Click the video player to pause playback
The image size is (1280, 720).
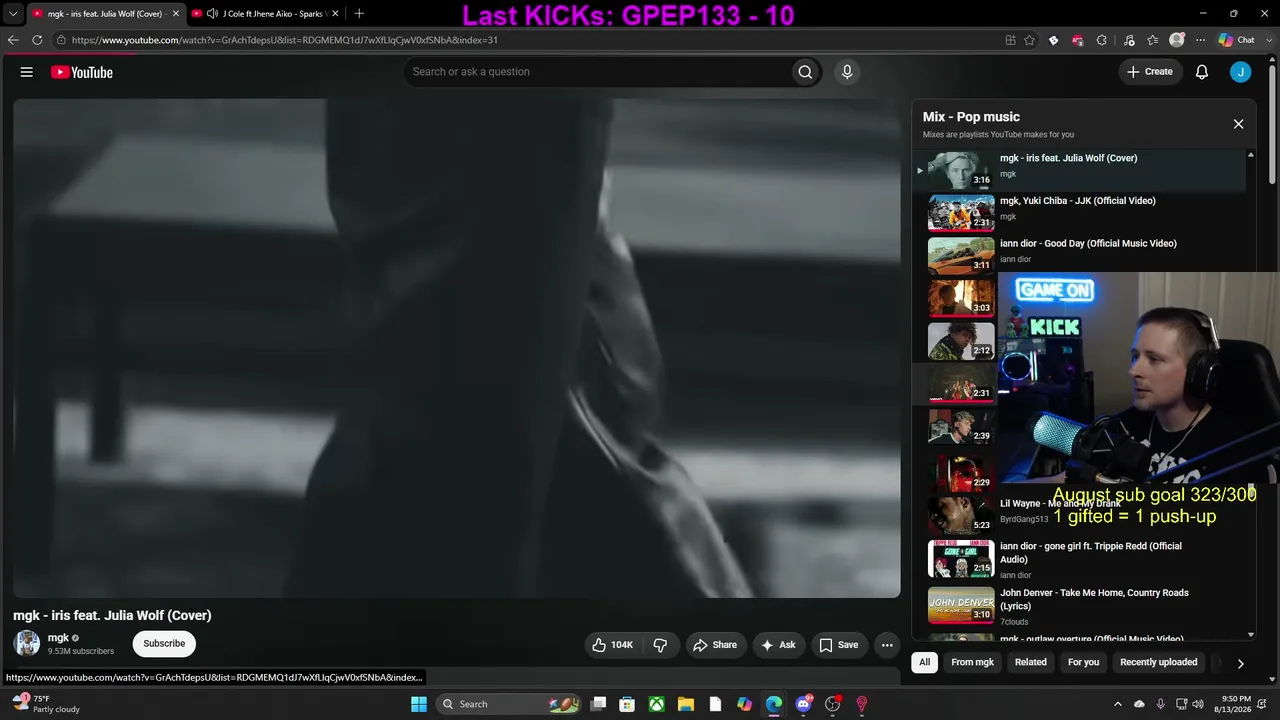pyautogui.click(x=457, y=348)
